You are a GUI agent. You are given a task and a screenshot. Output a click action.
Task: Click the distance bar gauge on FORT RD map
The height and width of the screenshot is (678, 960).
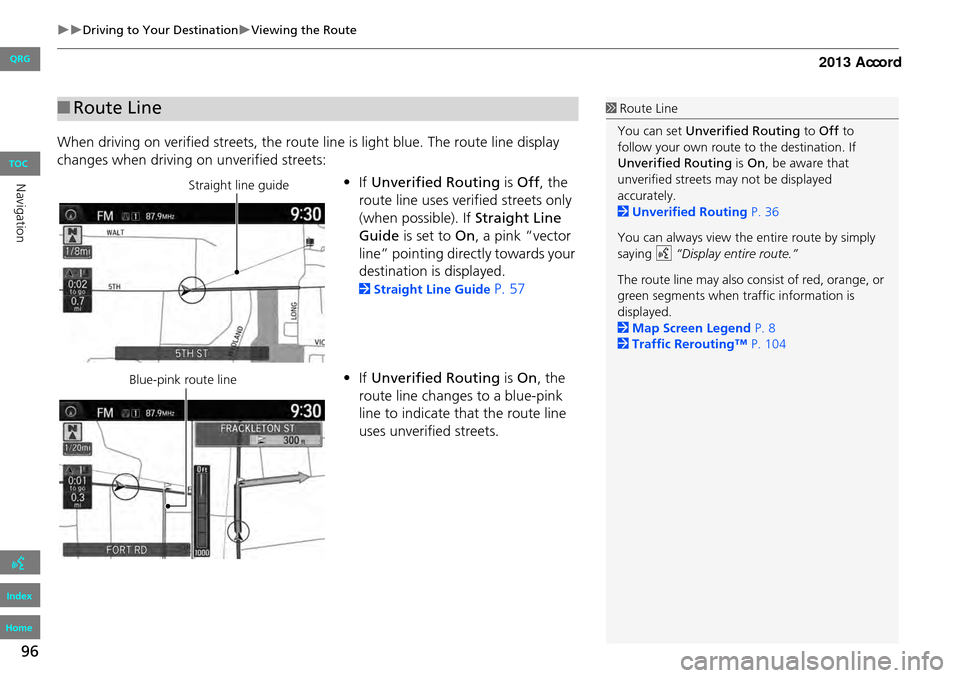[x=201, y=511]
